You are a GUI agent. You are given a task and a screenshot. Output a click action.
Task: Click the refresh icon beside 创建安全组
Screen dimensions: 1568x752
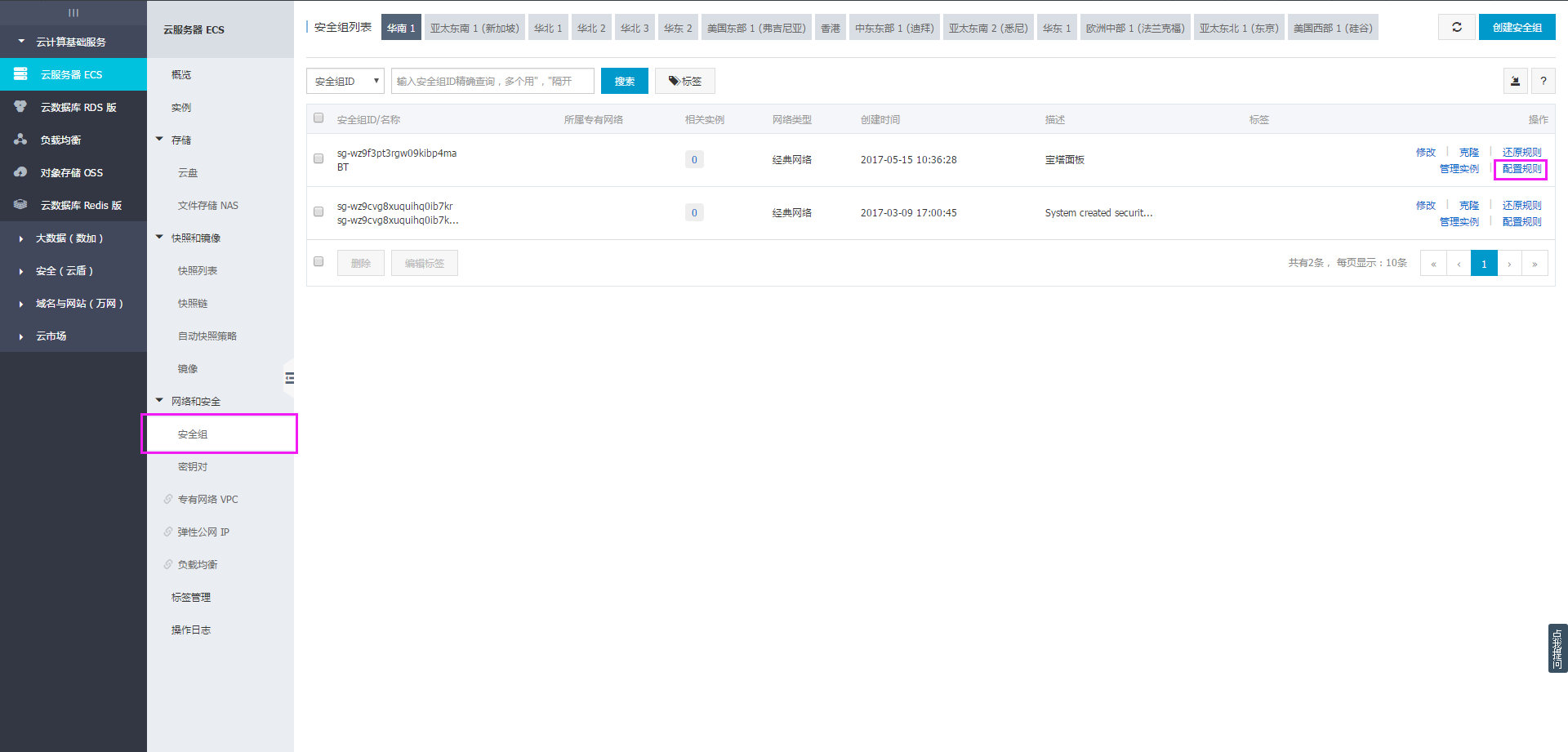point(1456,27)
